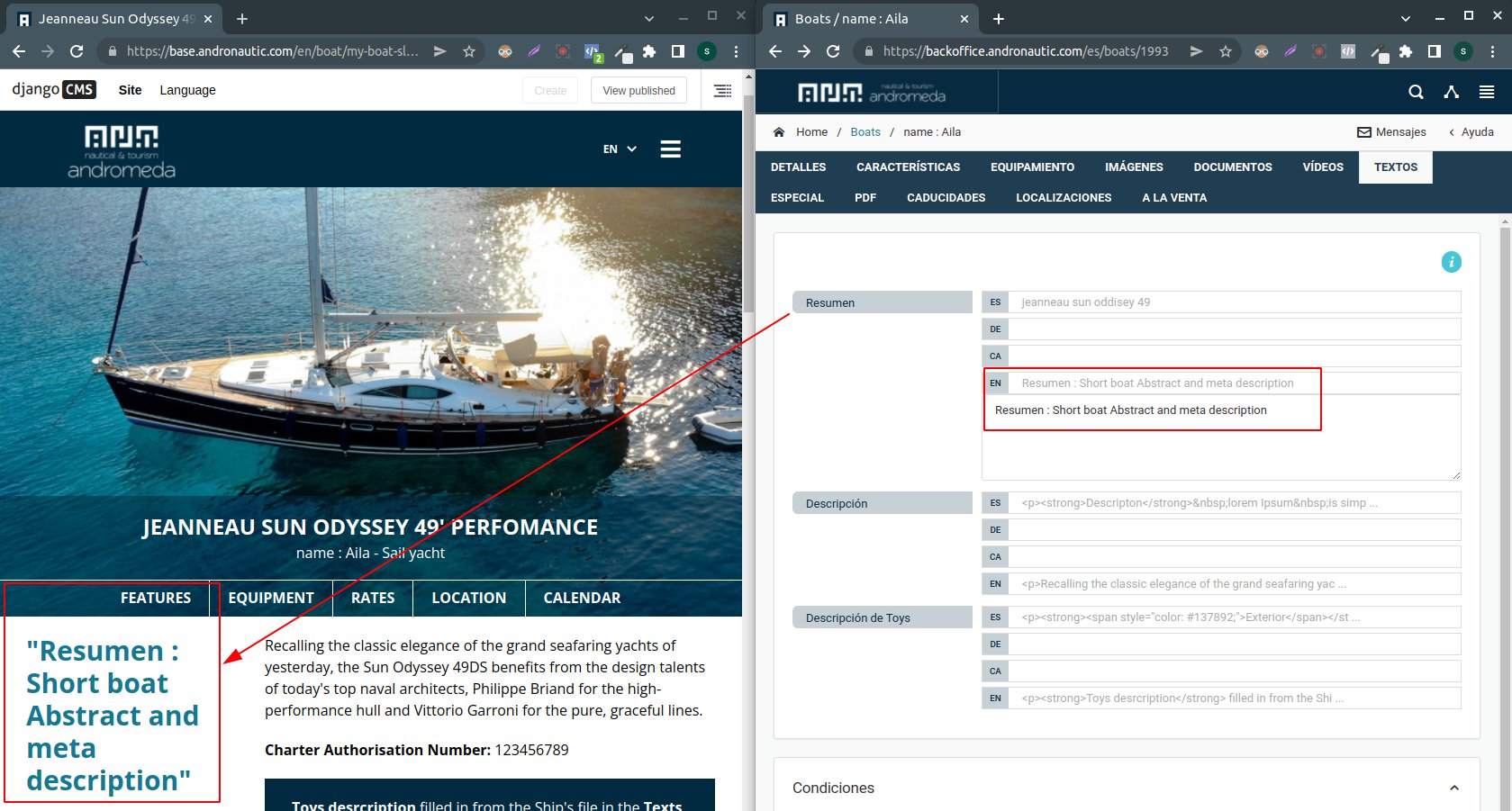The width and height of the screenshot is (1512, 811).
Task: Open the Language menu in CMS toolbar
Action: tap(187, 90)
